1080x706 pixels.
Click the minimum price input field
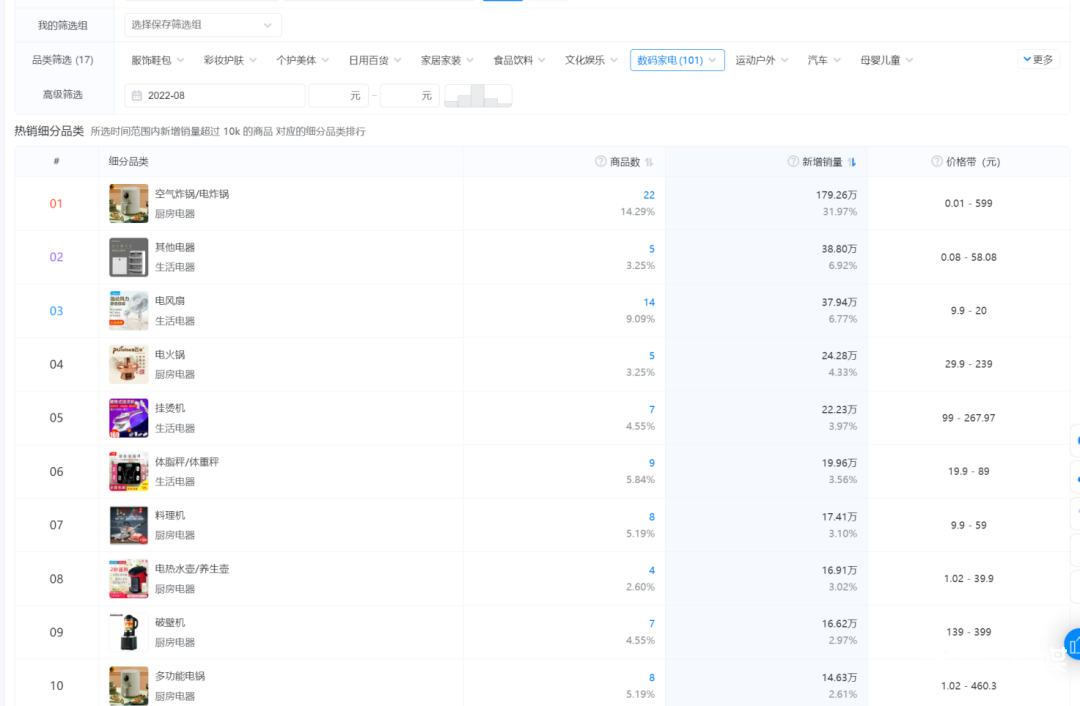[x=338, y=96]
